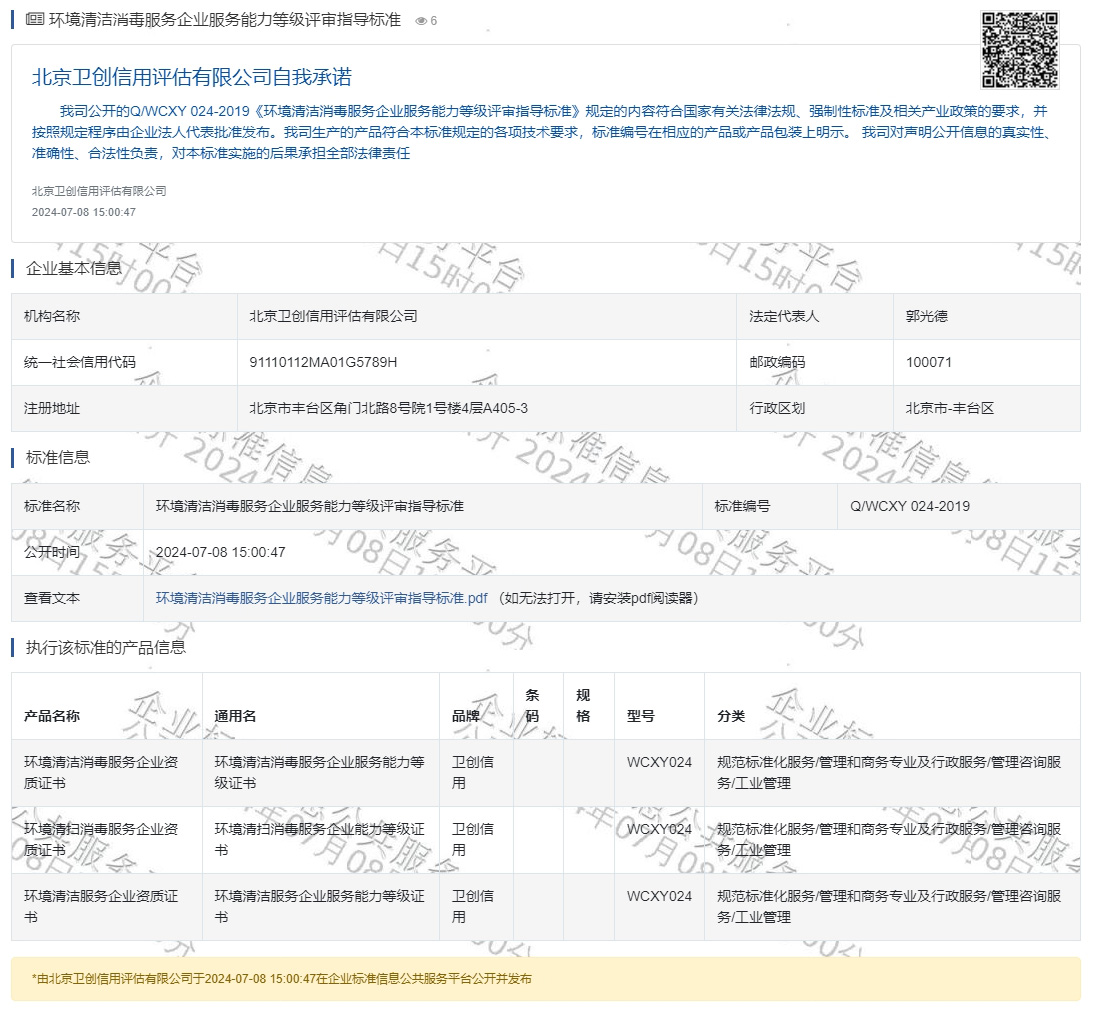The image size is (1095, 1017).
Task: Click the page title 环境清洁消毒服务企业服务能力等级评审指导标准
Action: tap(225, 20)
